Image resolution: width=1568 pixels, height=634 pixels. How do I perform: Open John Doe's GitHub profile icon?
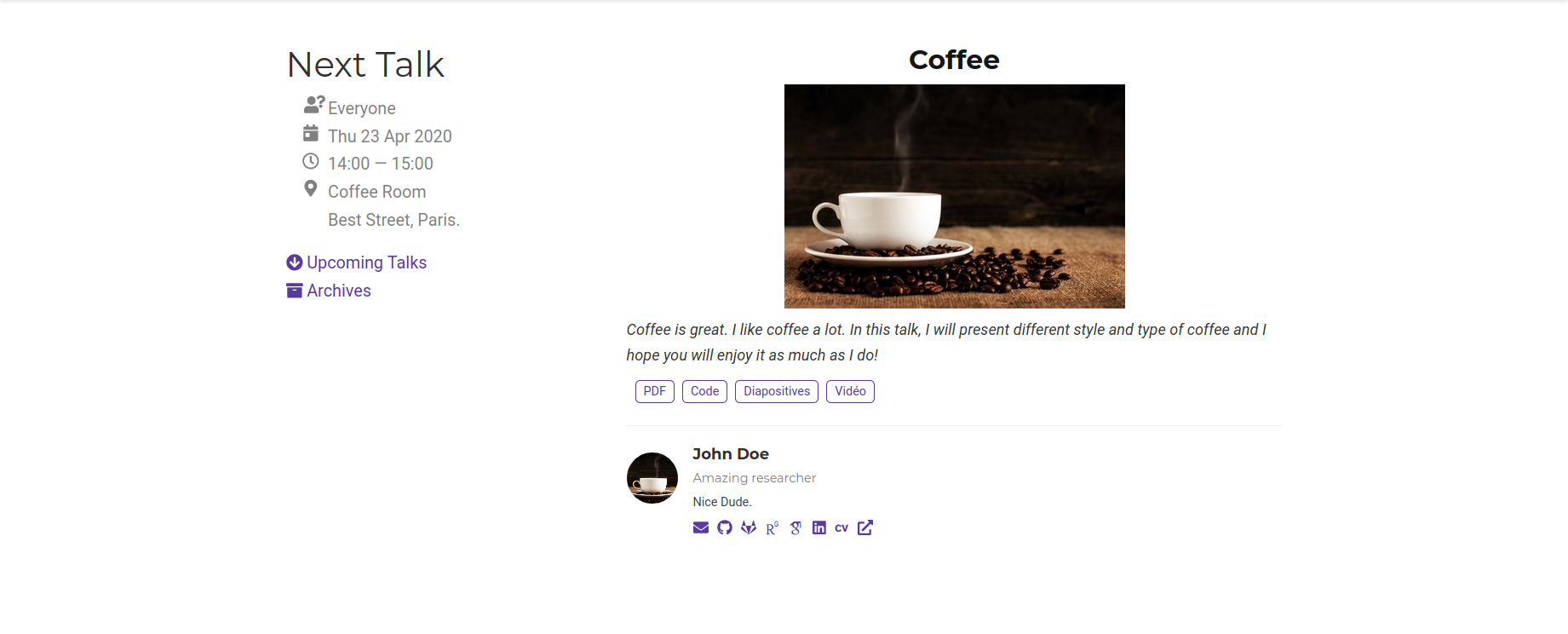point(725,527)
